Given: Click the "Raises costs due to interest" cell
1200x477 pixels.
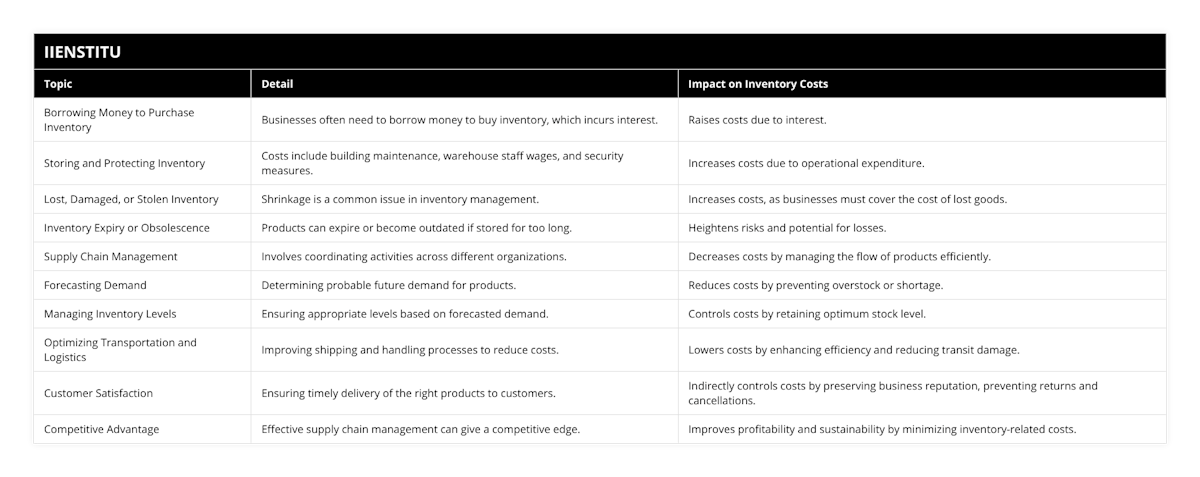Looking at the screenshot, I should pyautogui.click(x=756, y=120).
